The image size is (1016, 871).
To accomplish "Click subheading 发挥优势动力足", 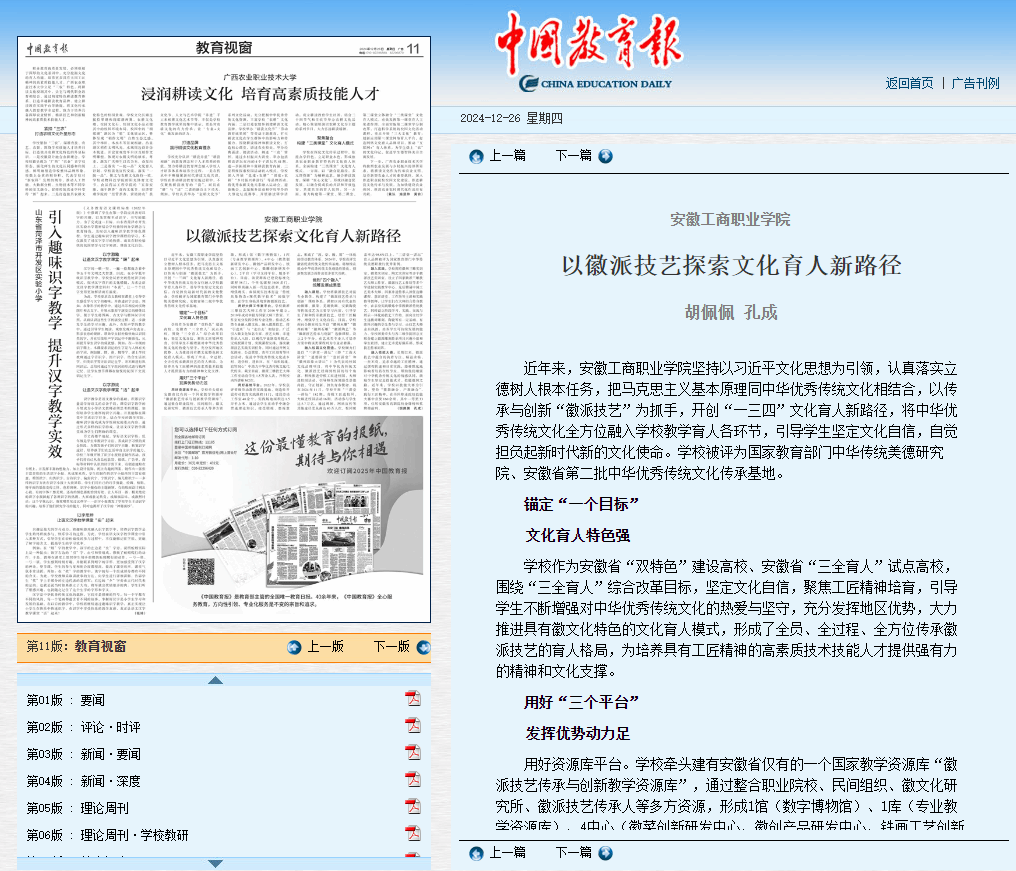I will pyautogui.click(x=577, y=733).
